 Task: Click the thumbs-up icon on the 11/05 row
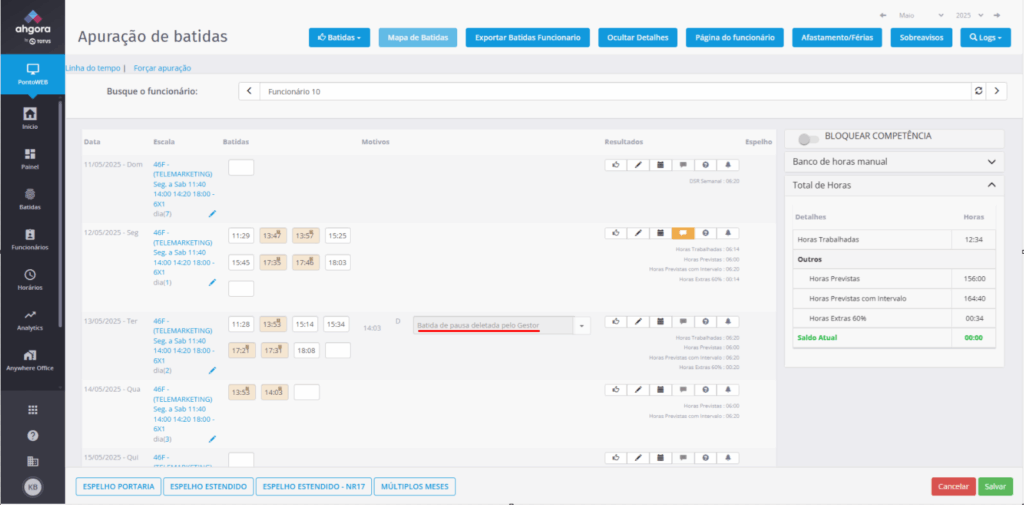pyautogui.click(x=616, y=165)
